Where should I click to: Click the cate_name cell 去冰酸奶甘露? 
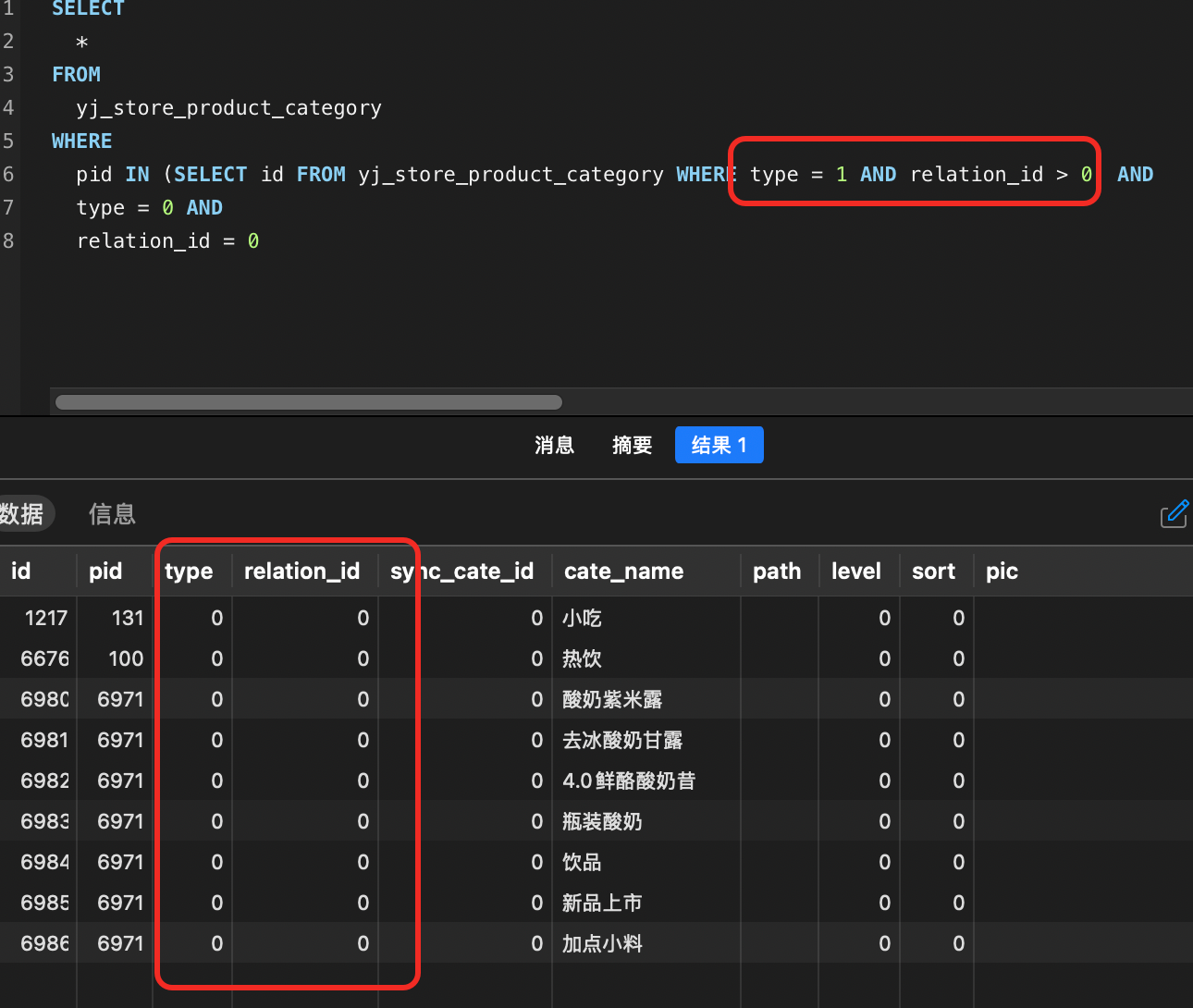pyautogui.click(x=622, y=740)
